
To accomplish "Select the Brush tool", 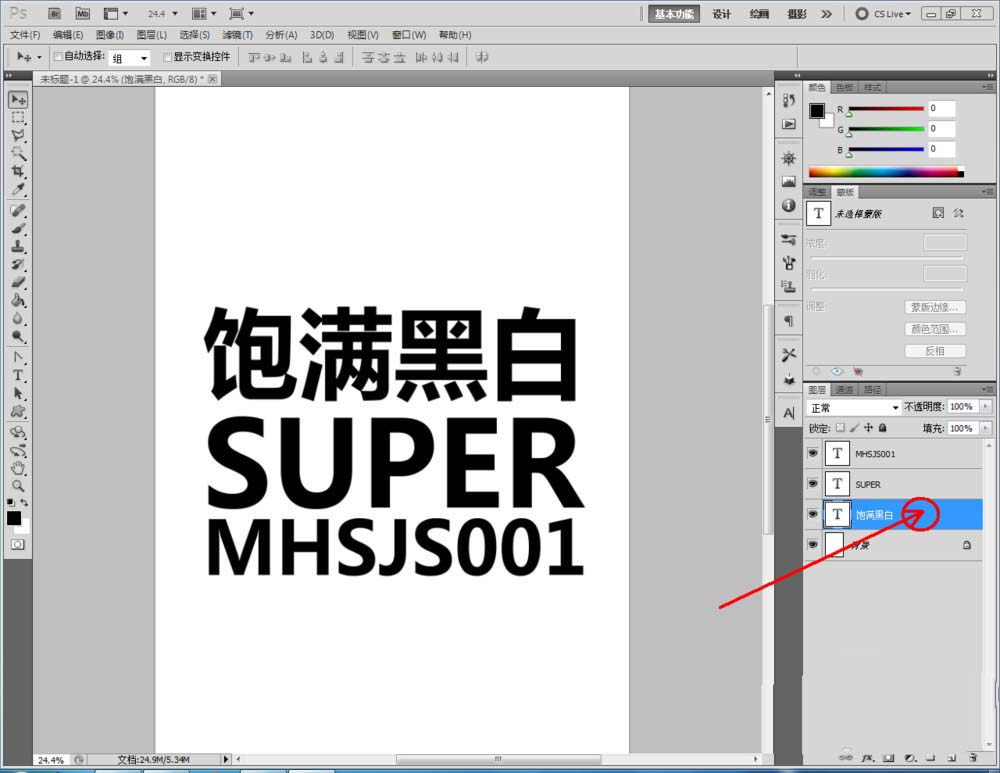I will (x=18, y=229).
